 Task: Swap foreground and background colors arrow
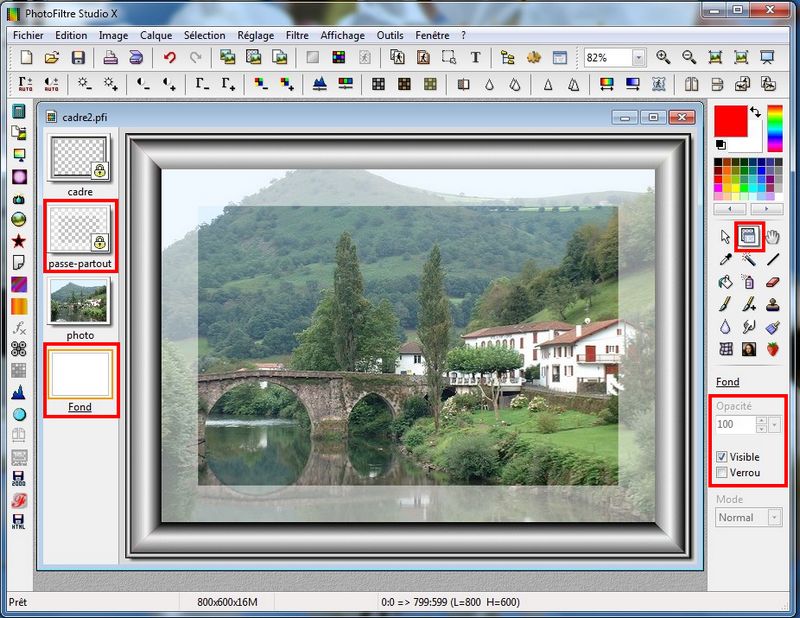[x=756, y=112]
